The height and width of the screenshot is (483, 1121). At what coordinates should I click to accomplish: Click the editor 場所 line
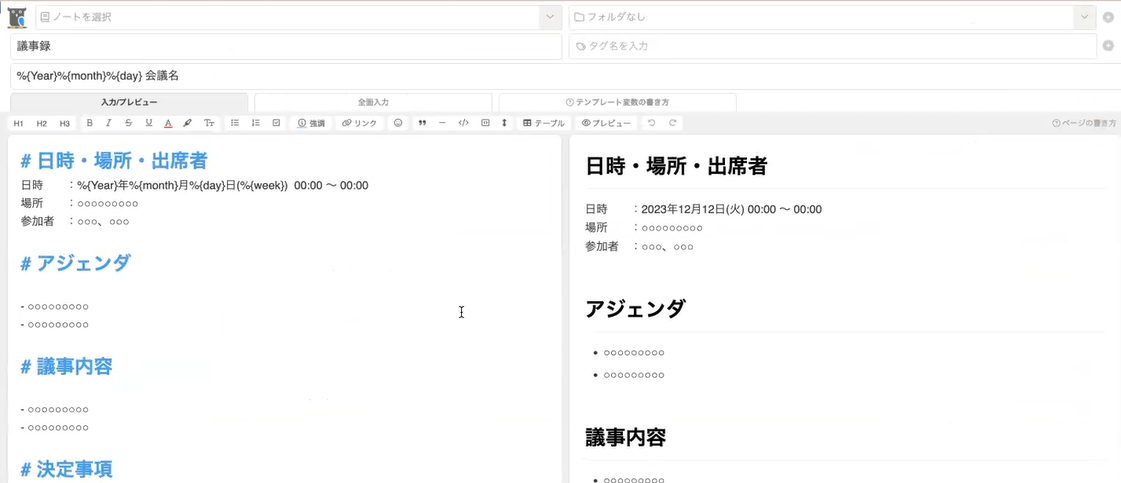pyautogui.click(x=79, y=204)
